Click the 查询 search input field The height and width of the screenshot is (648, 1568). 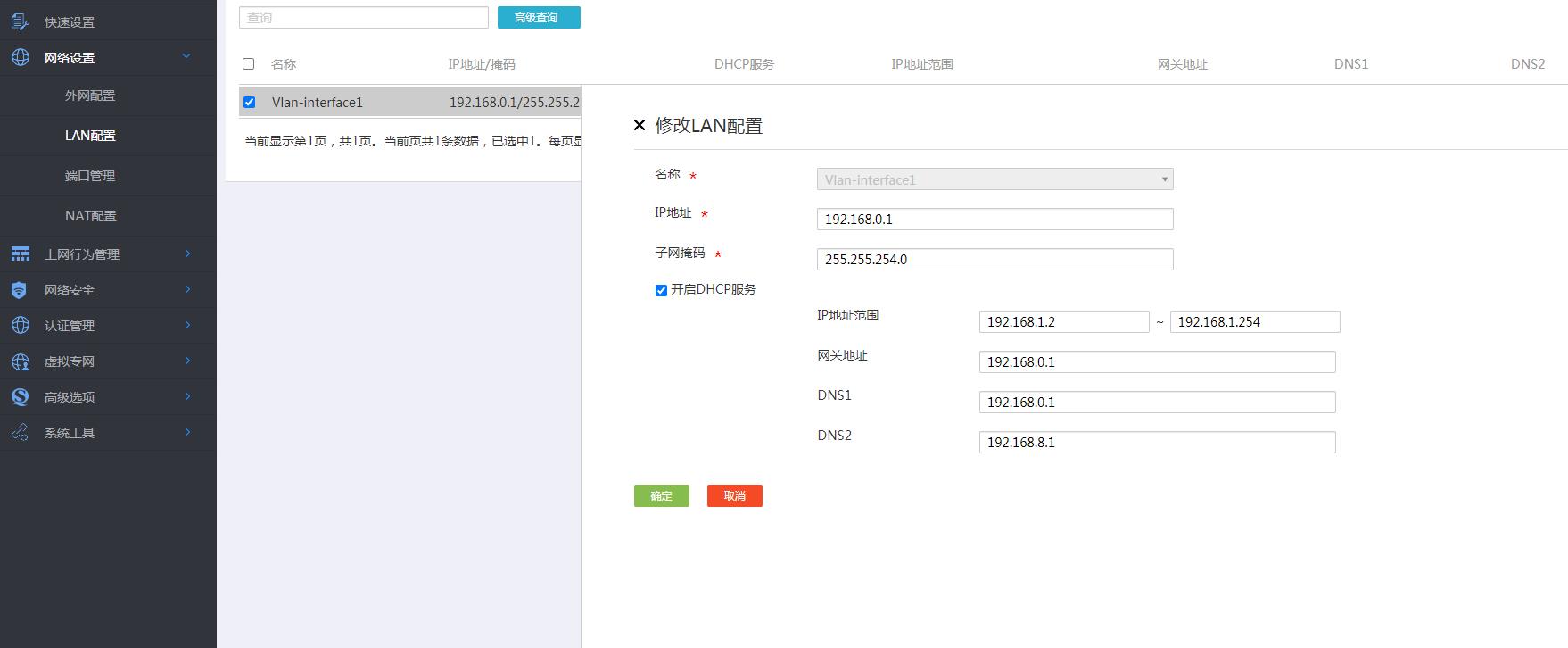tap(364, 18)
